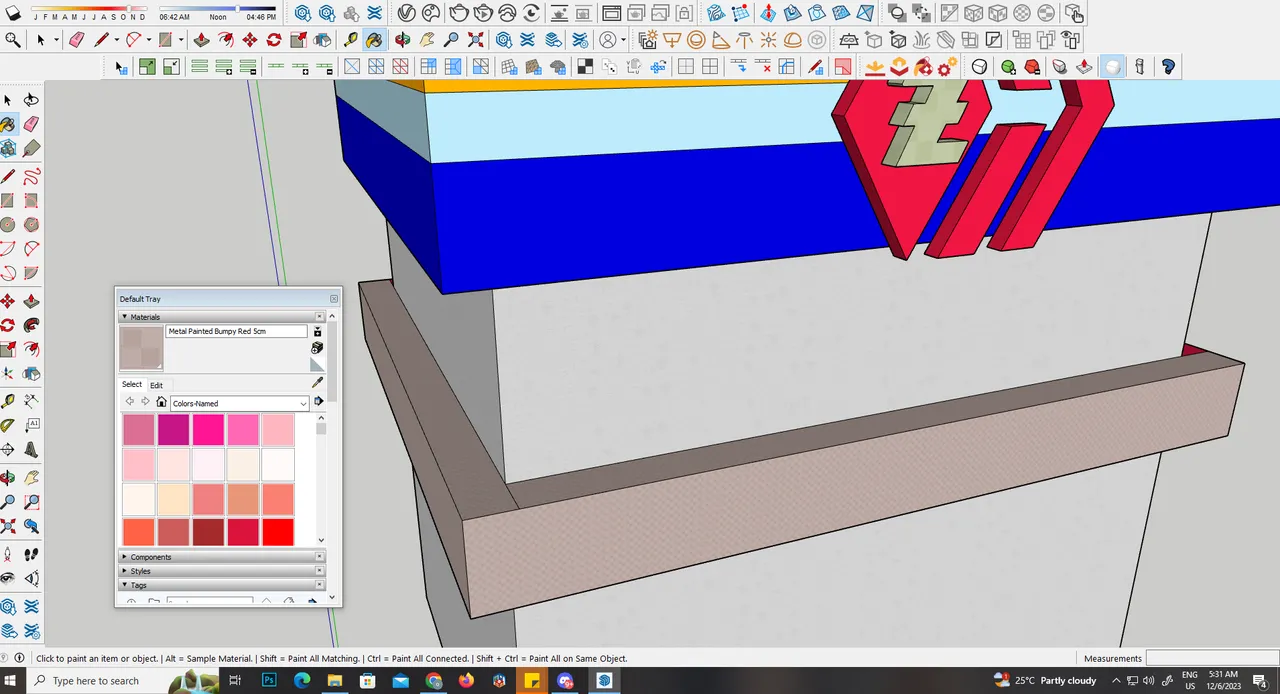Toggle the checkered-sphere face style icon
1280x694 pixels.
tap(1022, 13)
